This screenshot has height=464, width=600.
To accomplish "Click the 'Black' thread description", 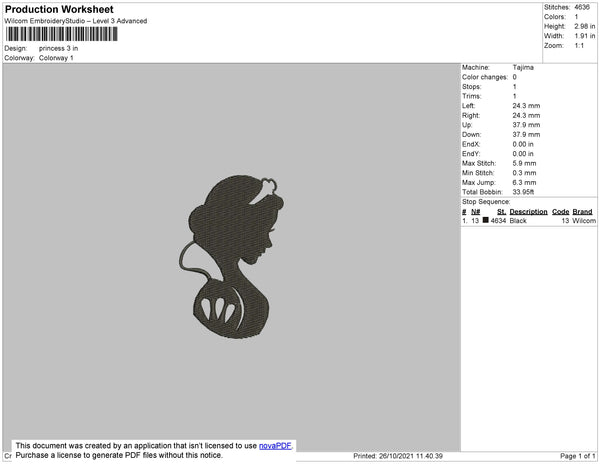I will pyautogui.click(x=518, y=221).
